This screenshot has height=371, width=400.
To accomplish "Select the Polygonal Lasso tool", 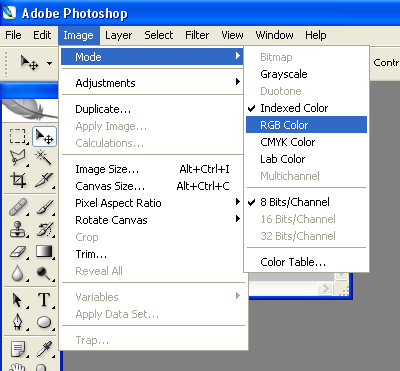I will [17, 157].
